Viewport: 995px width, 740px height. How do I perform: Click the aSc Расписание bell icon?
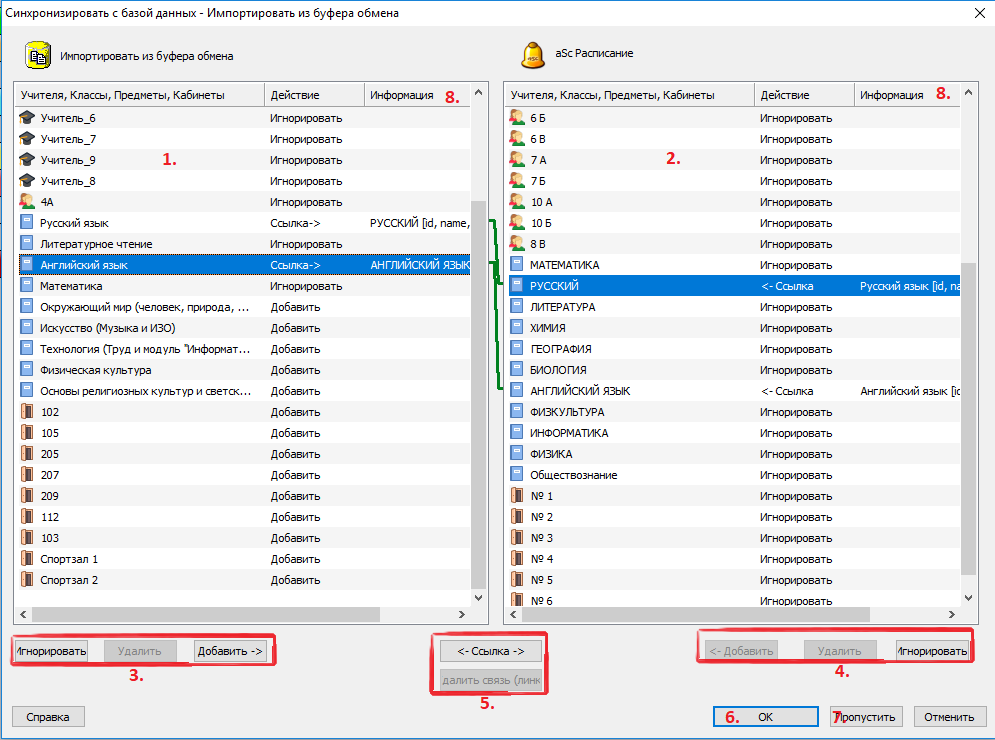point(532,54)
